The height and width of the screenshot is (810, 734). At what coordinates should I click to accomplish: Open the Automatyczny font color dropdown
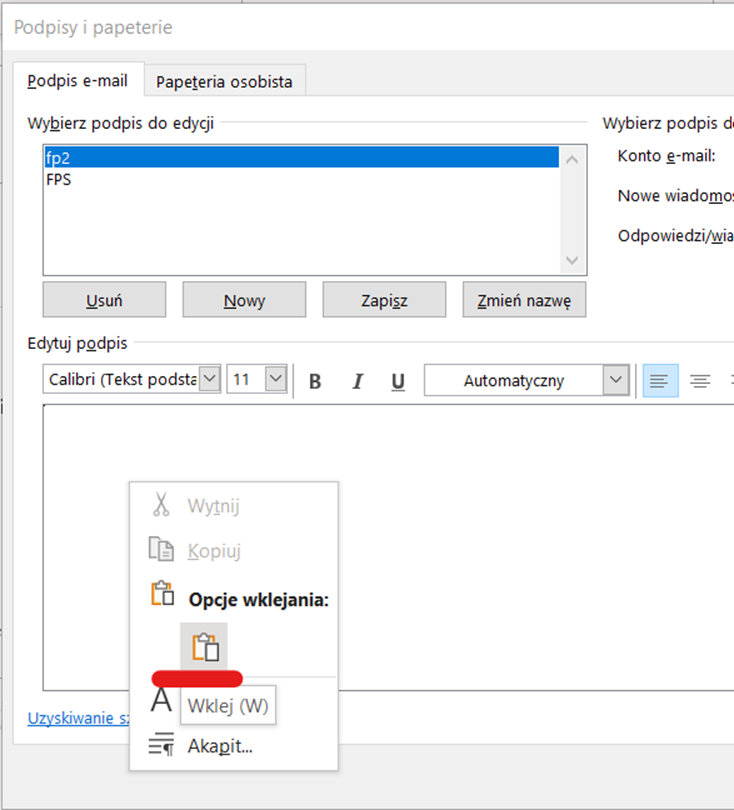pyautogui.click(x=616, y=380)
